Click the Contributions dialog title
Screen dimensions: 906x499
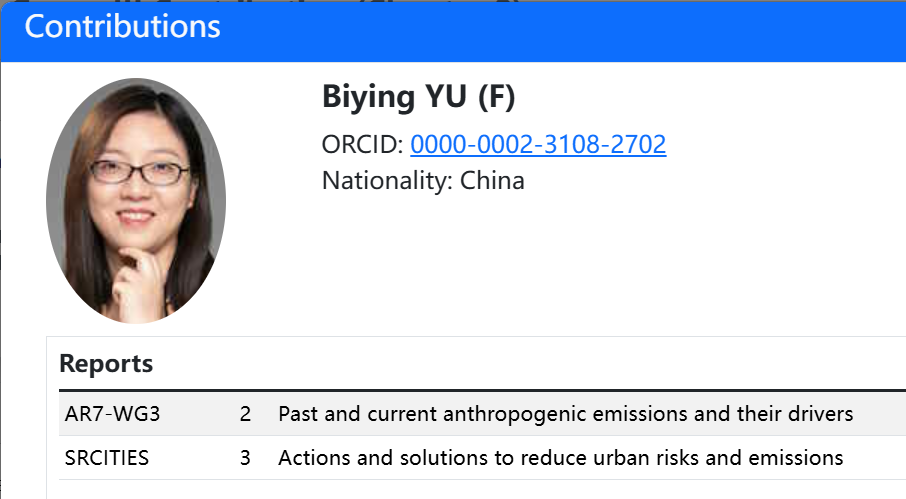click(x=122, y=27)
